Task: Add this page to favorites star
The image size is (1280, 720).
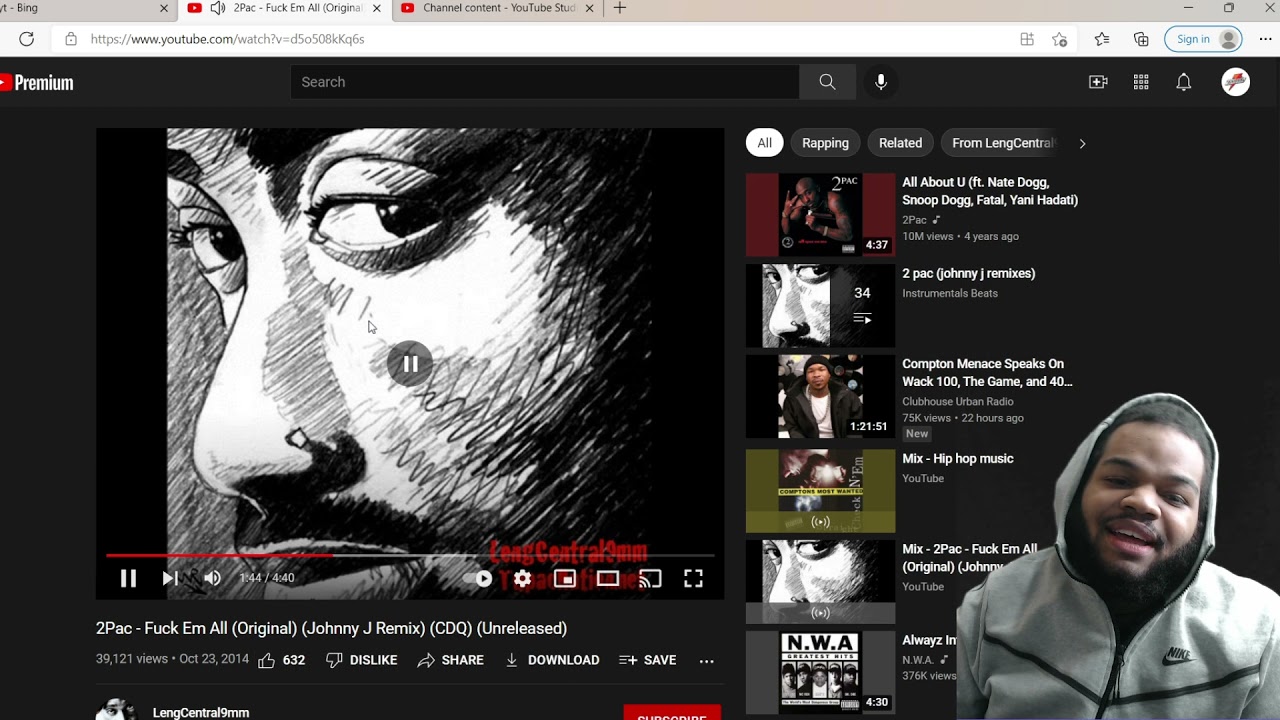Action: 1060,39
